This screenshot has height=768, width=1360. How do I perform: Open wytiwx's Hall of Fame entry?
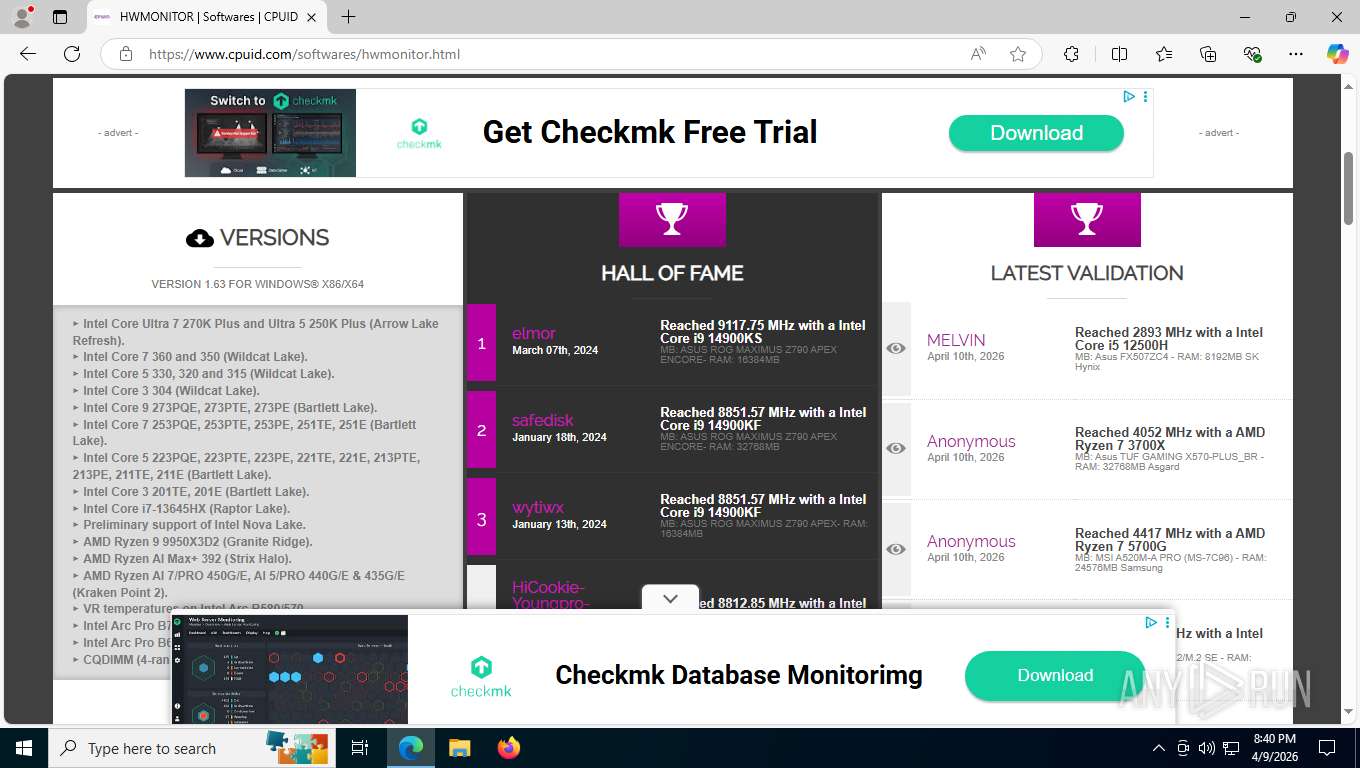coord(538,507)
